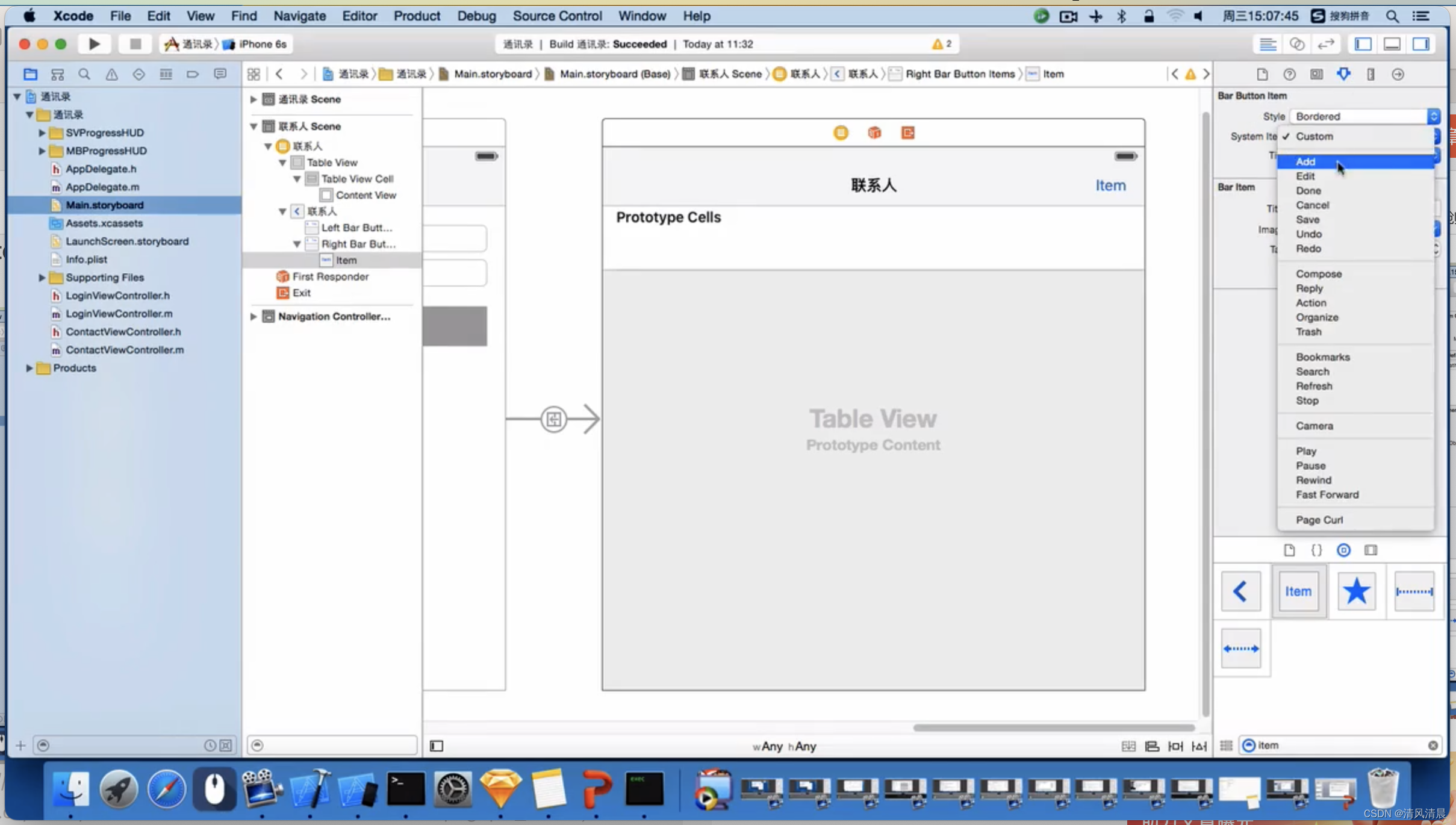Open the Test navigator diamond icon

(138, 74)
